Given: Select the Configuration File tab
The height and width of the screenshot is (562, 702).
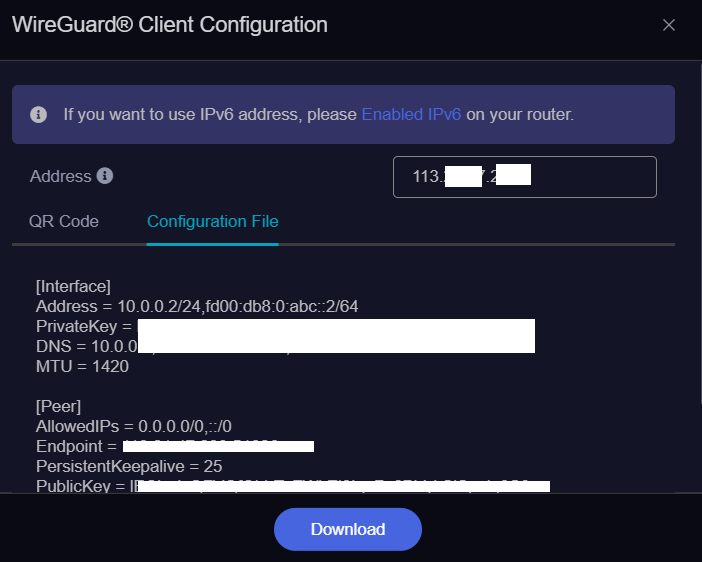Looking at the screenshot, I should 212,221.
